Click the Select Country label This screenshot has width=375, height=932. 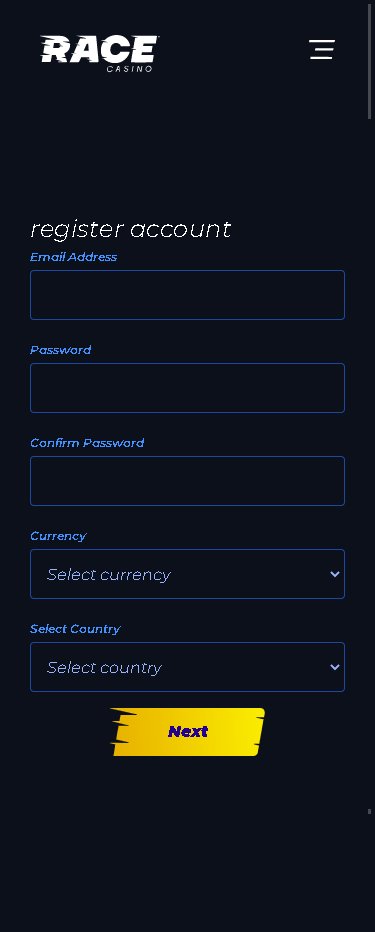(75, 629)
